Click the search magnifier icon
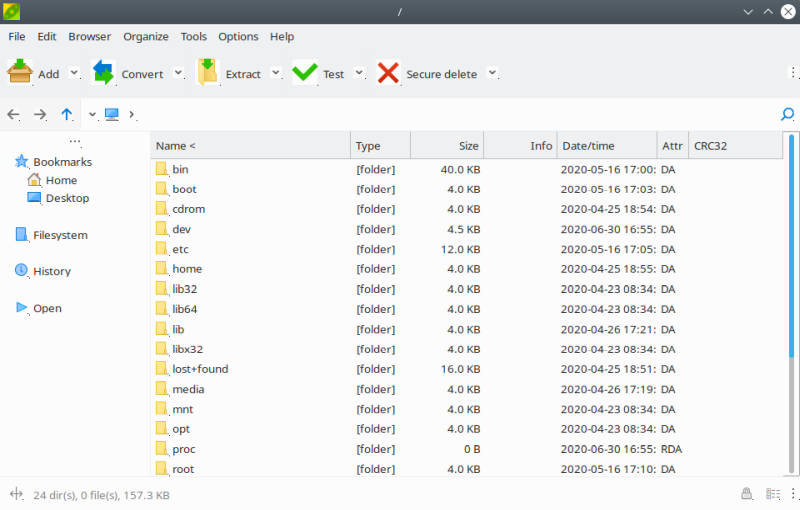The height and width of the screenshot is (510, 800). (787, 115)
